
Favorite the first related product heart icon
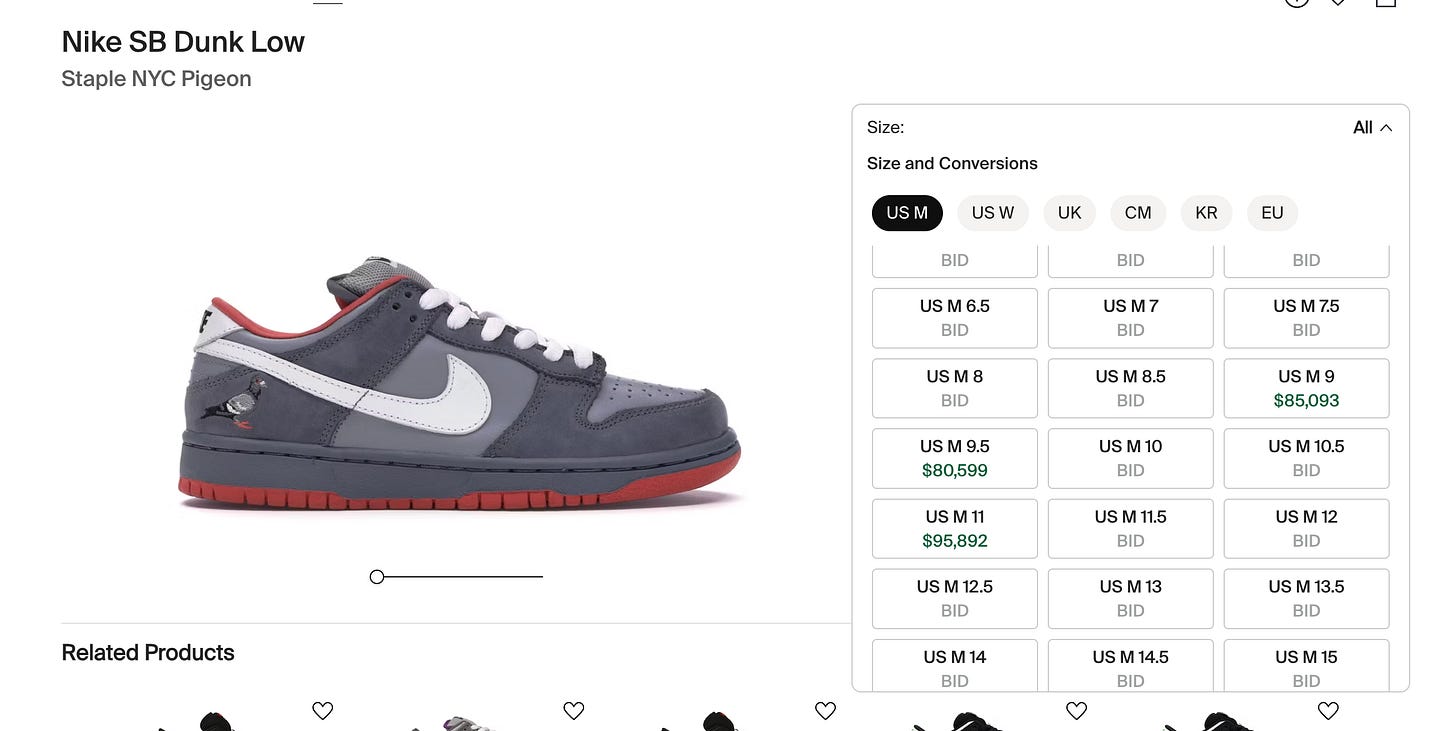pos(322,711)
